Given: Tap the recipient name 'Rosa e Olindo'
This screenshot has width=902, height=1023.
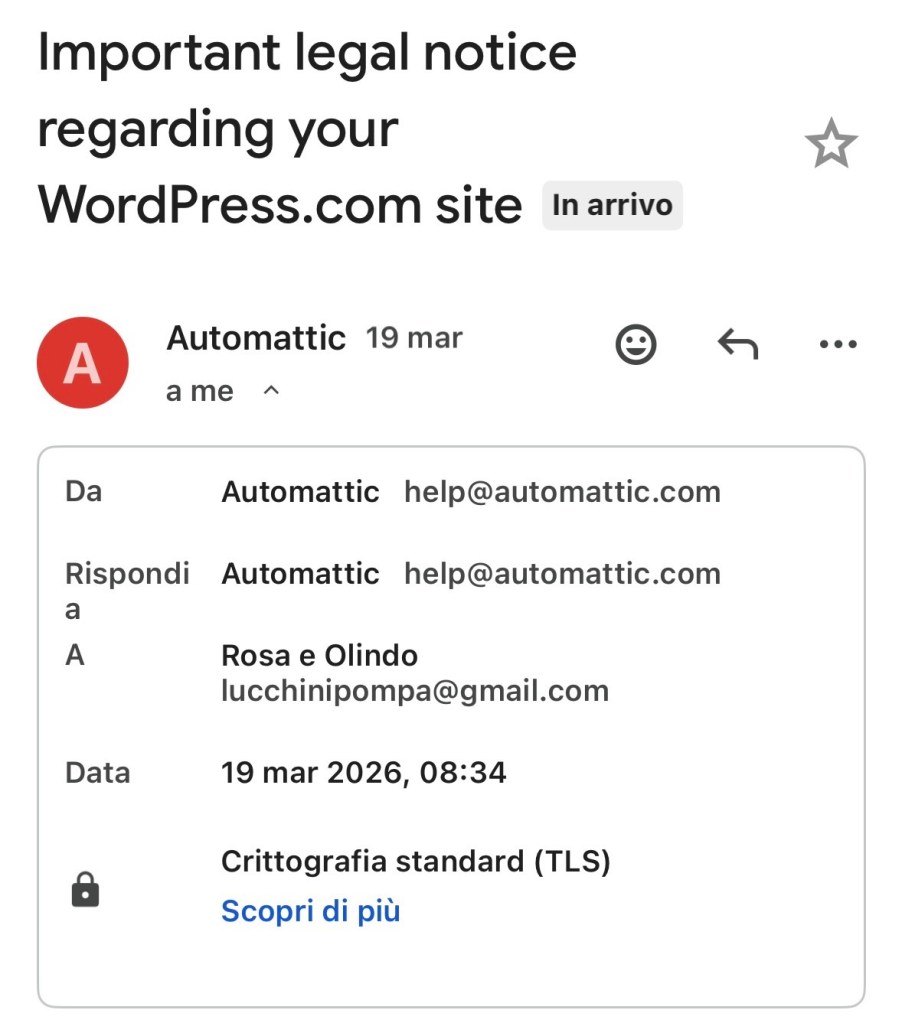Looking at the screenshot, I should tap(319, 656).
